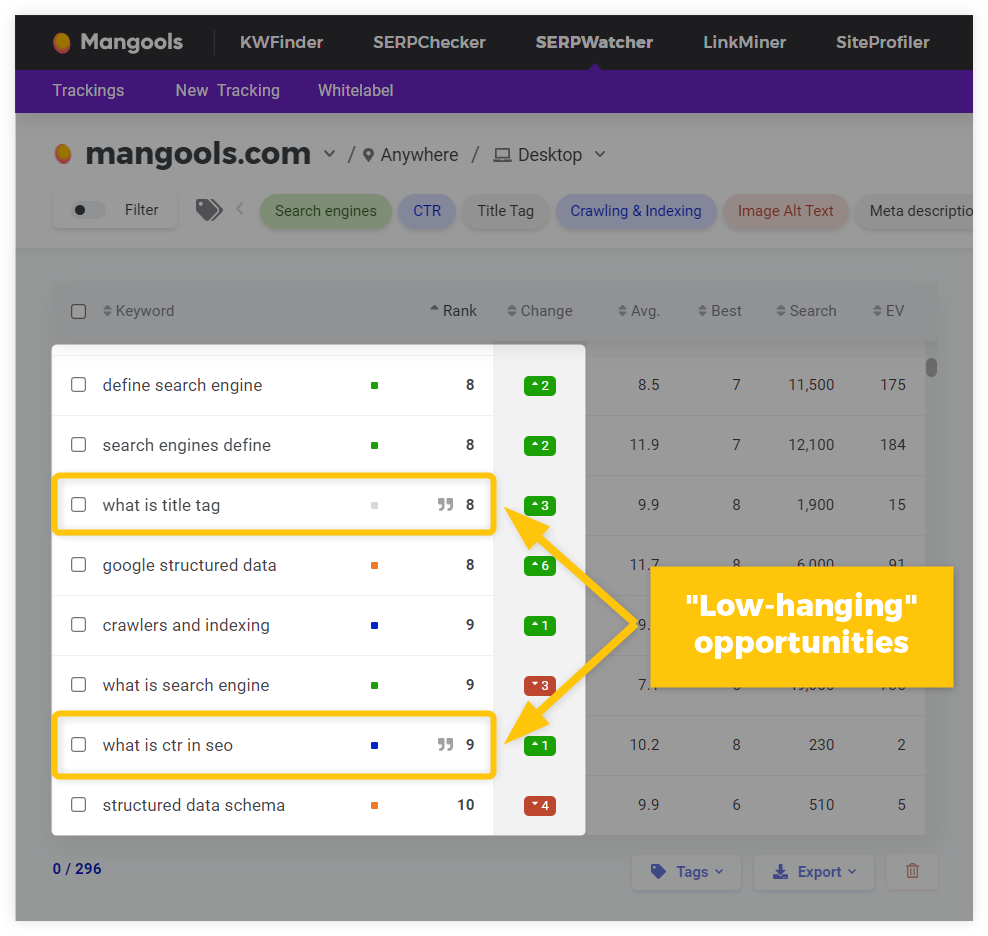988x936 pixels.
Task: Open the KWFinder tool tab
Action: pos(281,42)
